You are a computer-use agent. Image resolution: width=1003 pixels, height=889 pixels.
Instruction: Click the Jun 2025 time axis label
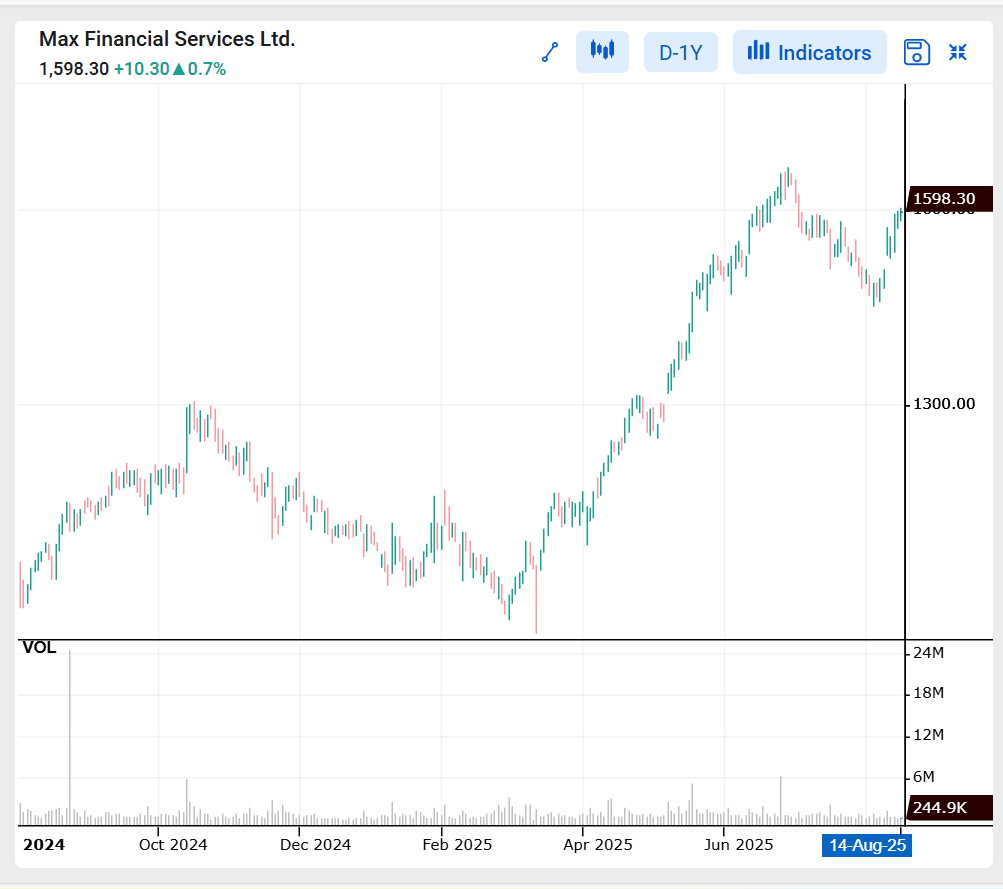[x=738, y=845]
